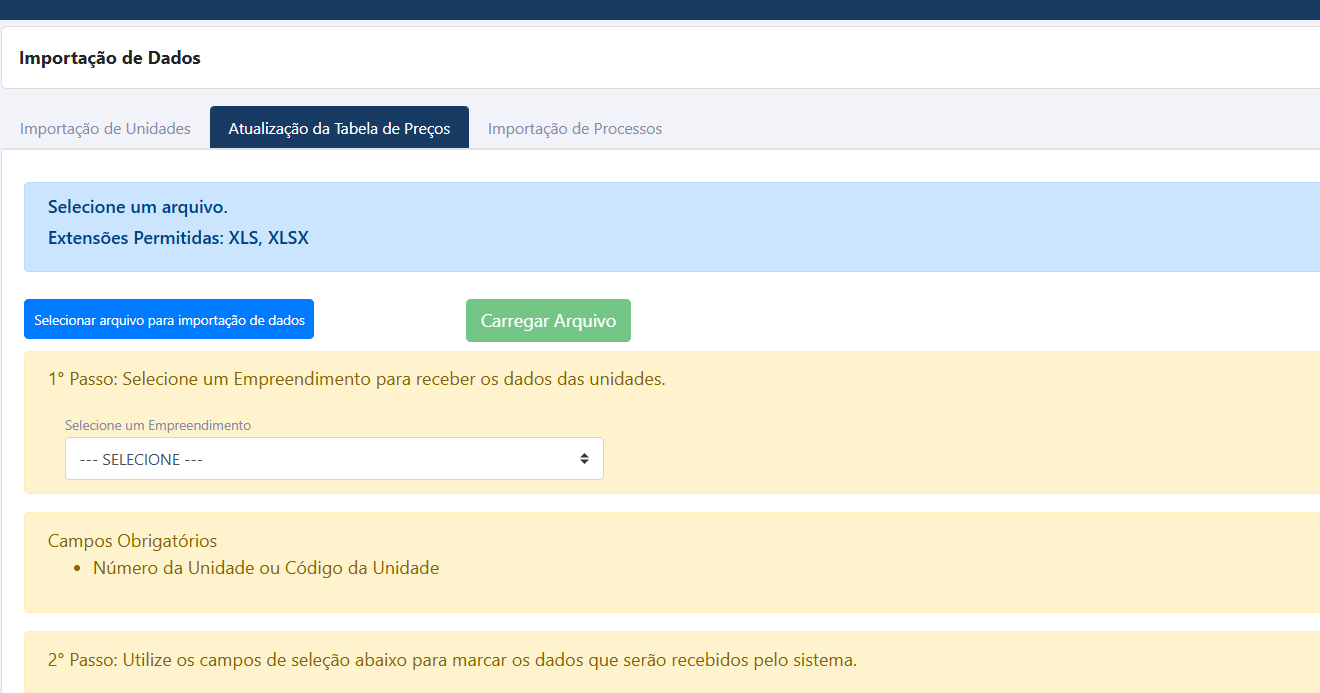Screen dimensions: 1320x693
Task: Click the blue Selecionar arquivo para importação button
Action: pos(169,320)
